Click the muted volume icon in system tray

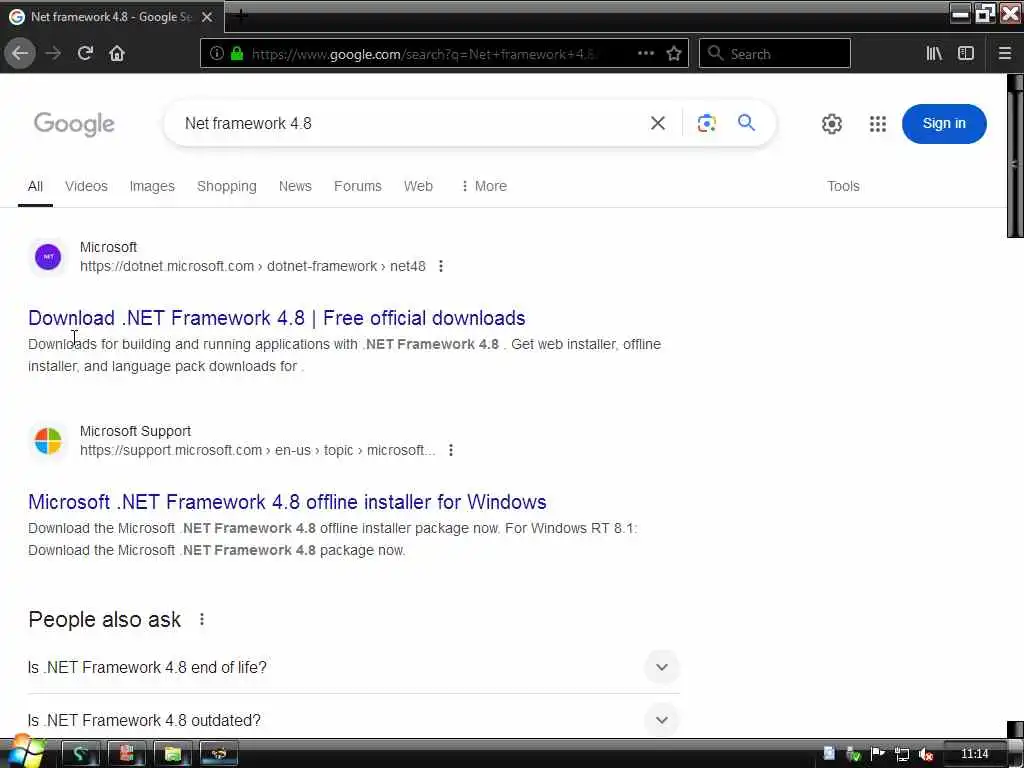pos(925,754)
